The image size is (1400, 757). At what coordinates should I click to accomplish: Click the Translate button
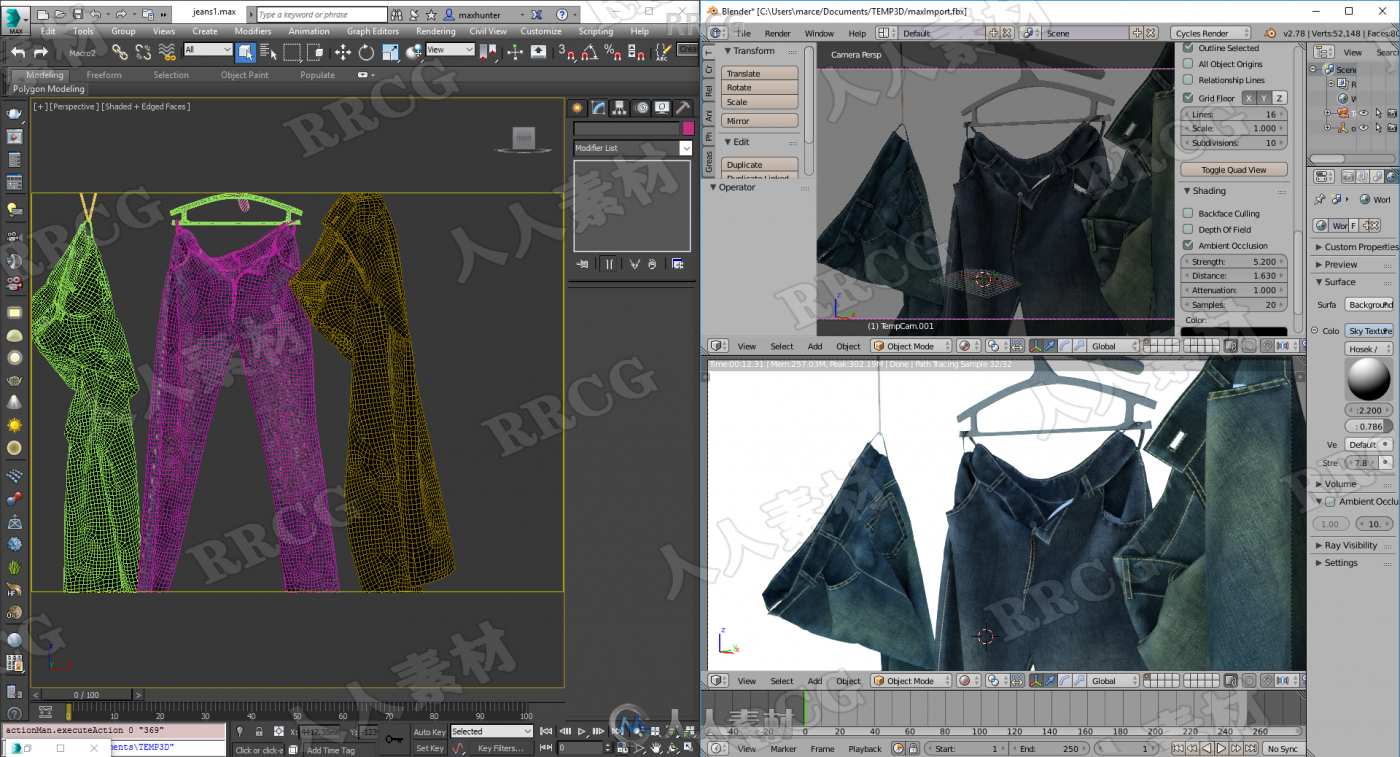point(760,73)
